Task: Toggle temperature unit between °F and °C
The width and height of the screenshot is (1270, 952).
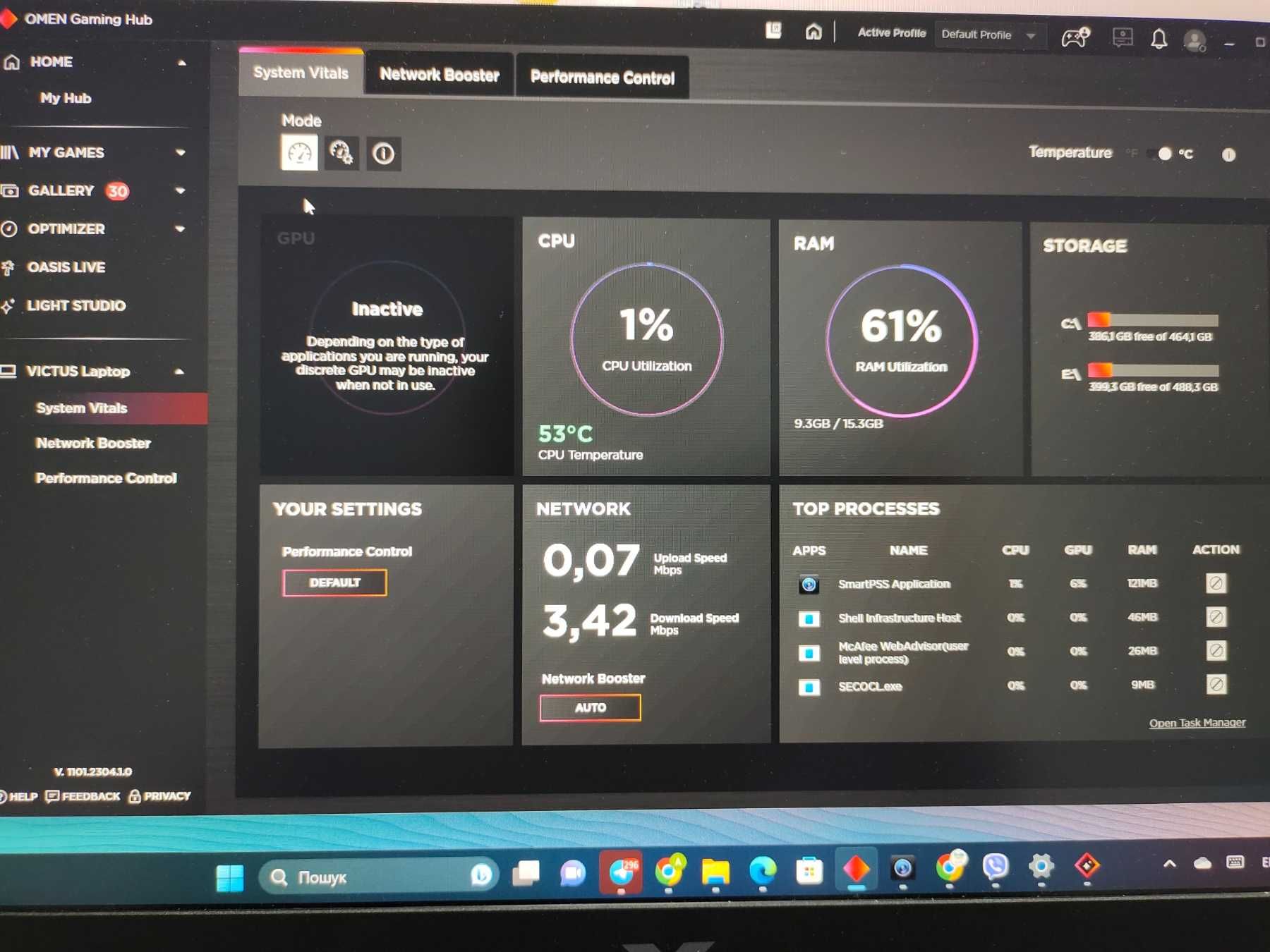Action: click(x=1160, y=154)
